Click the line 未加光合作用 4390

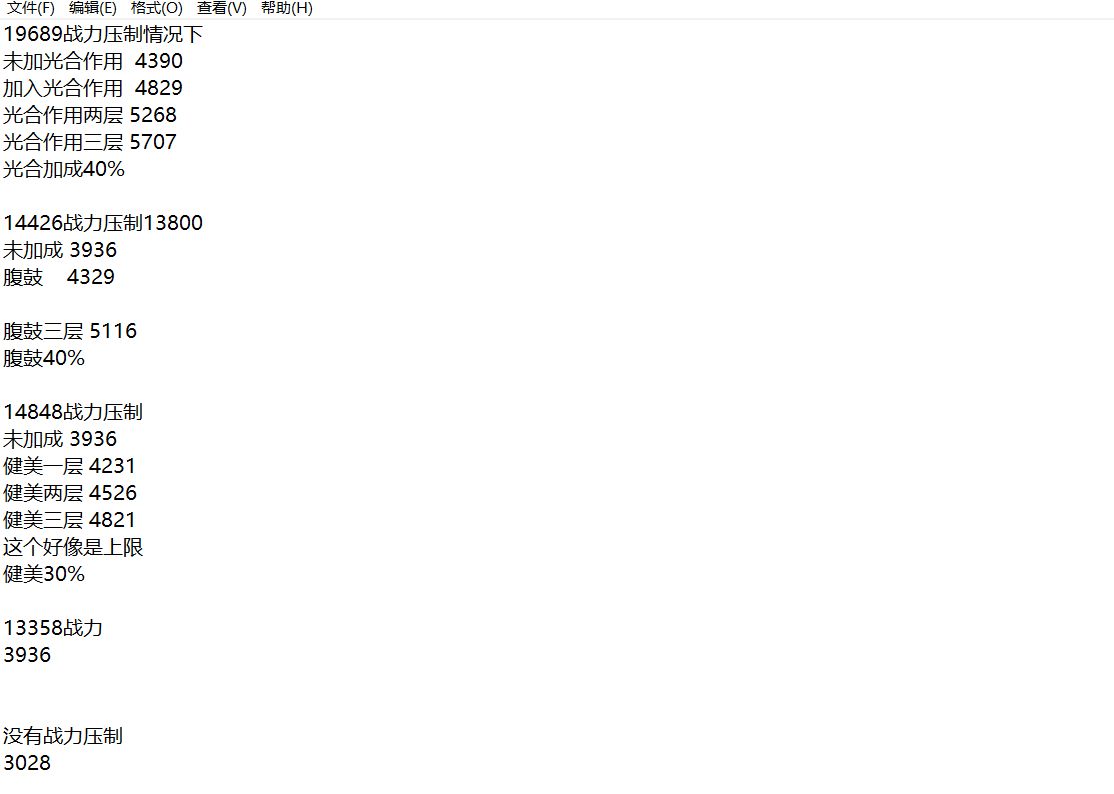[93, 61]
